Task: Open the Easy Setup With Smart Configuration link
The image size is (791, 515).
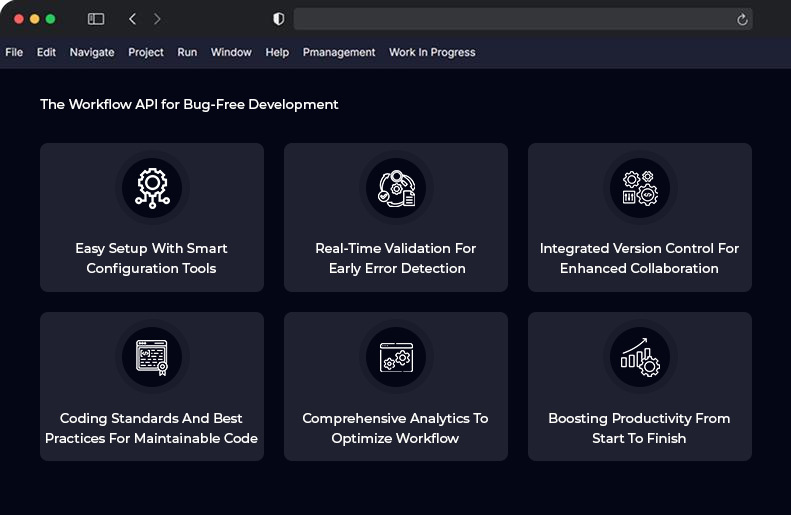Action: coord(152,258)
